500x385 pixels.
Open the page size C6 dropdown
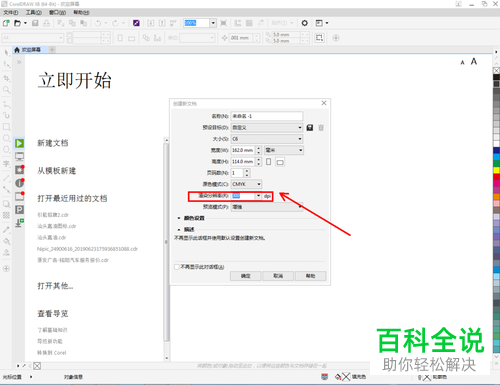point(267,139)
